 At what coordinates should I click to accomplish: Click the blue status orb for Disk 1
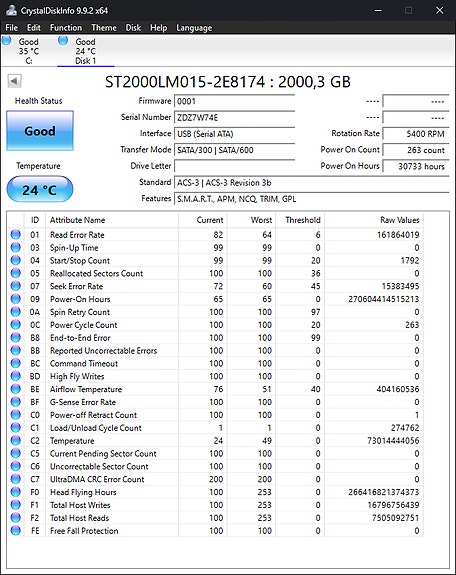coord(63,40)
